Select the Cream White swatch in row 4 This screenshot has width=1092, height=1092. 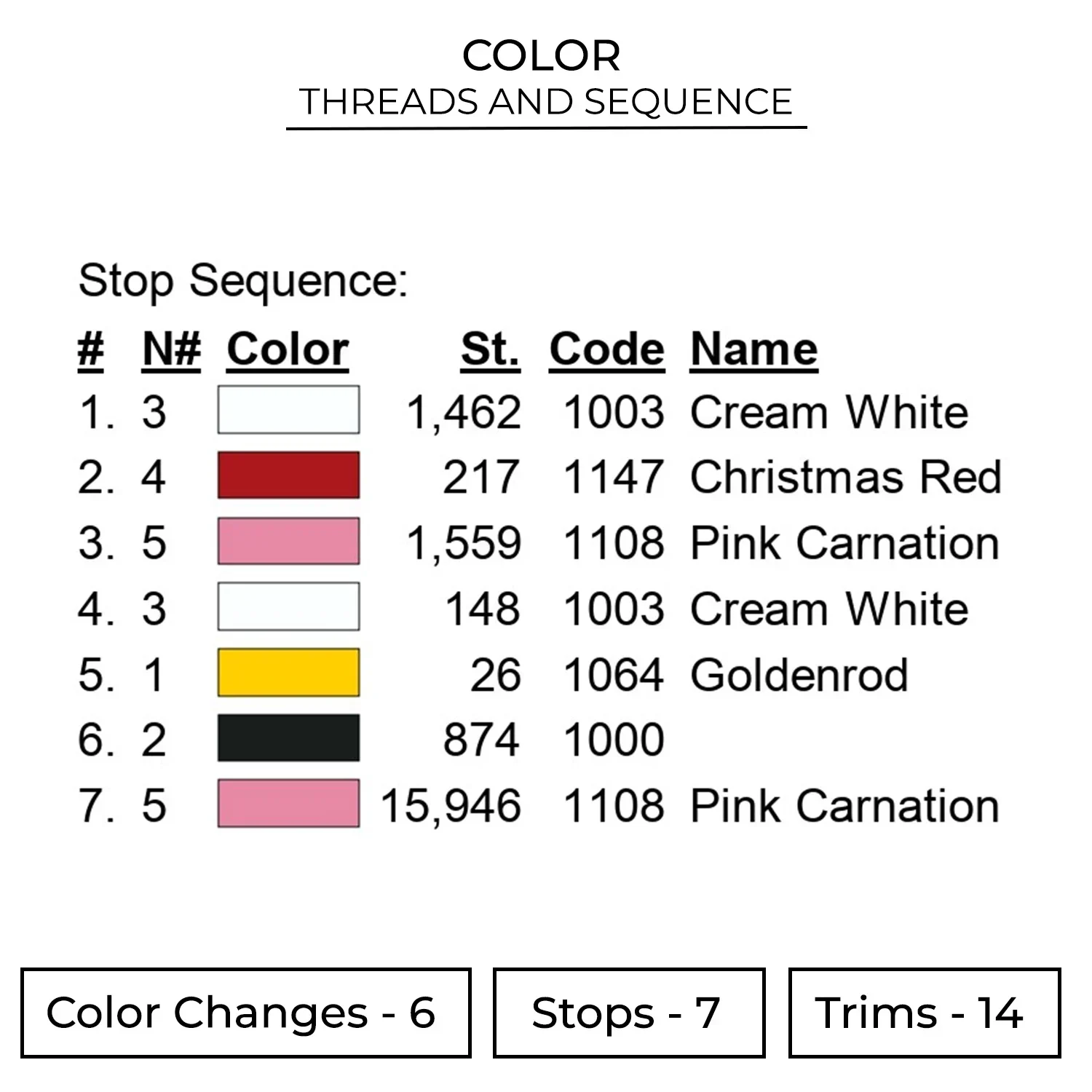288,606
